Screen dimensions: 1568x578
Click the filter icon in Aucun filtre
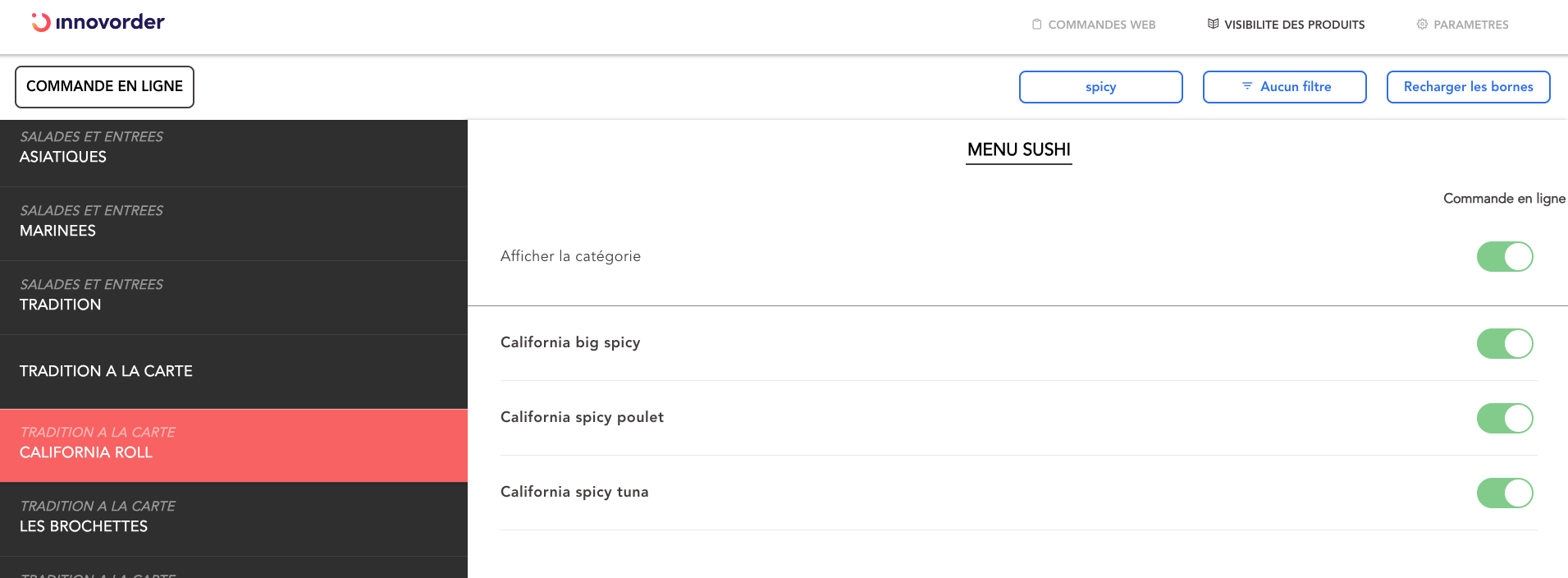click(1246, 86)
